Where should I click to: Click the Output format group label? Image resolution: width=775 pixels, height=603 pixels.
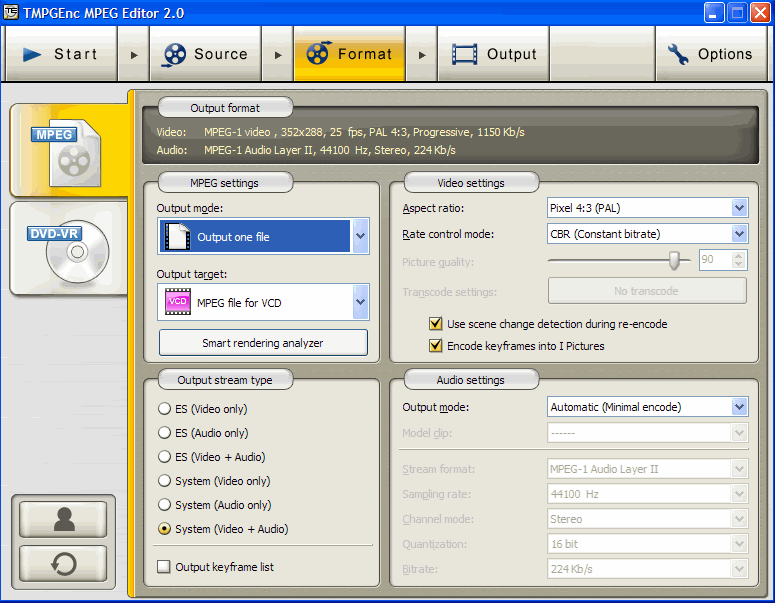[225, 108]
